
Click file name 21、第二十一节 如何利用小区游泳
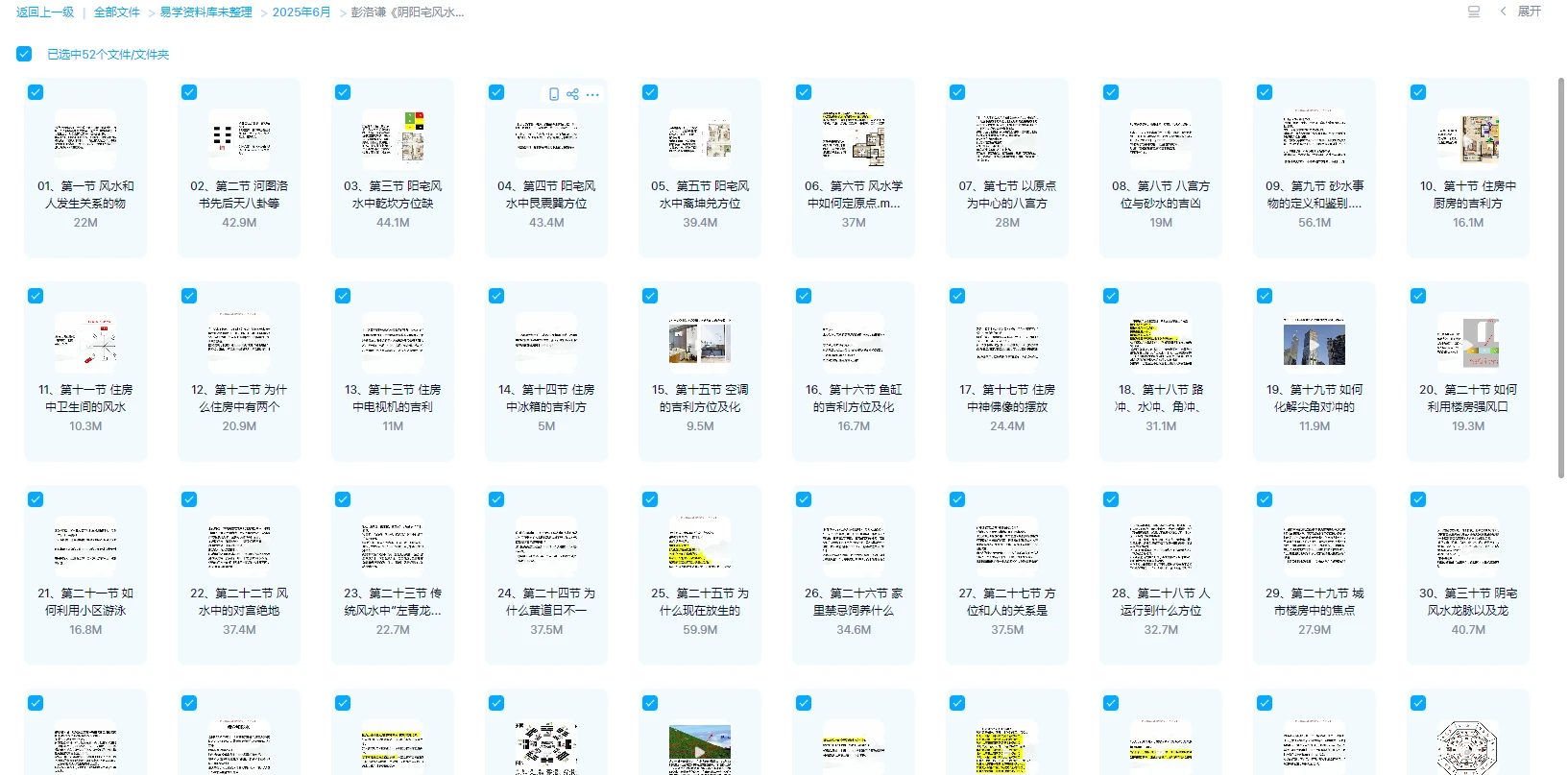[85, 602]
